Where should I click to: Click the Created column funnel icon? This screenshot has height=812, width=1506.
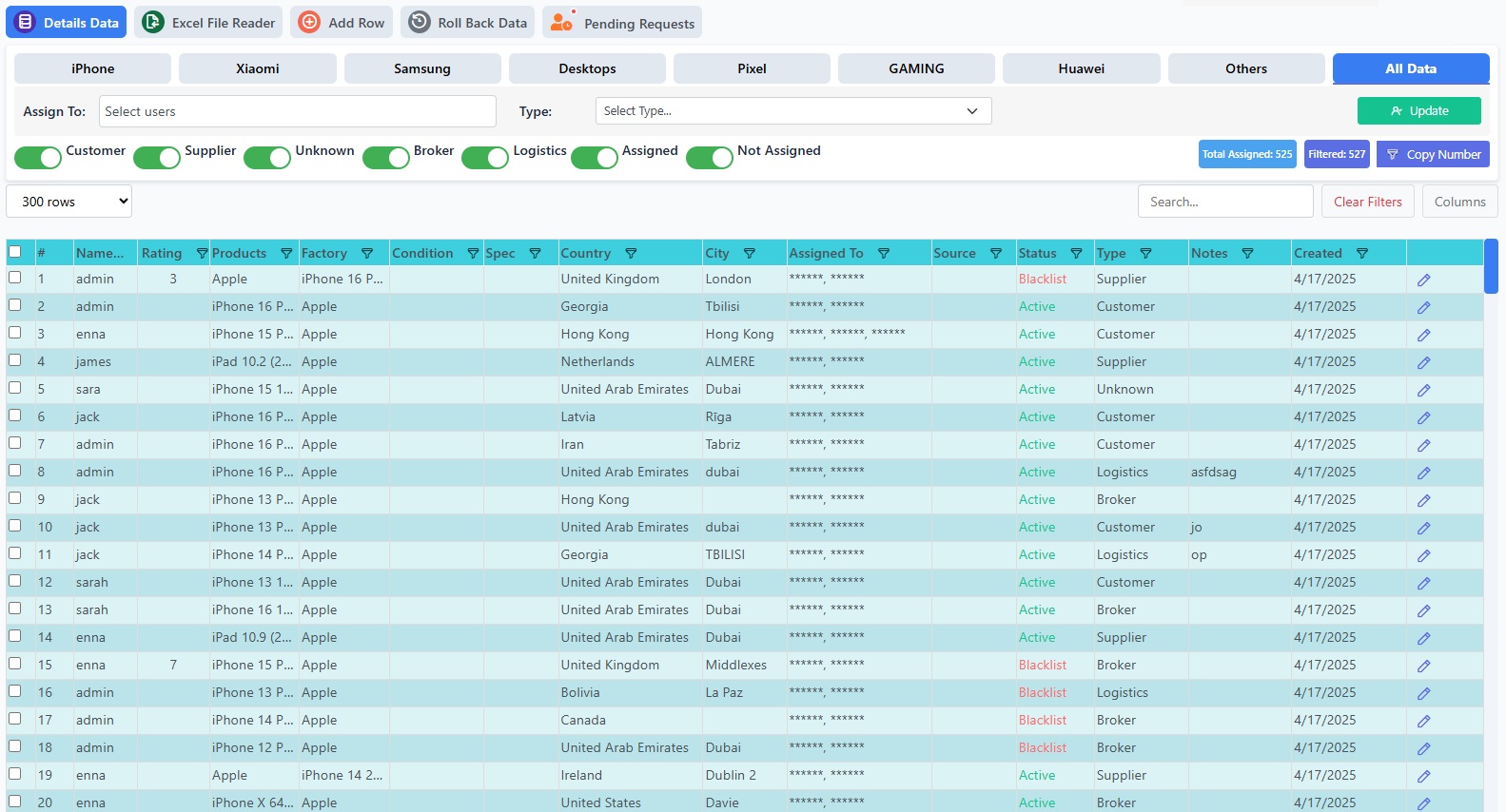1362,253
